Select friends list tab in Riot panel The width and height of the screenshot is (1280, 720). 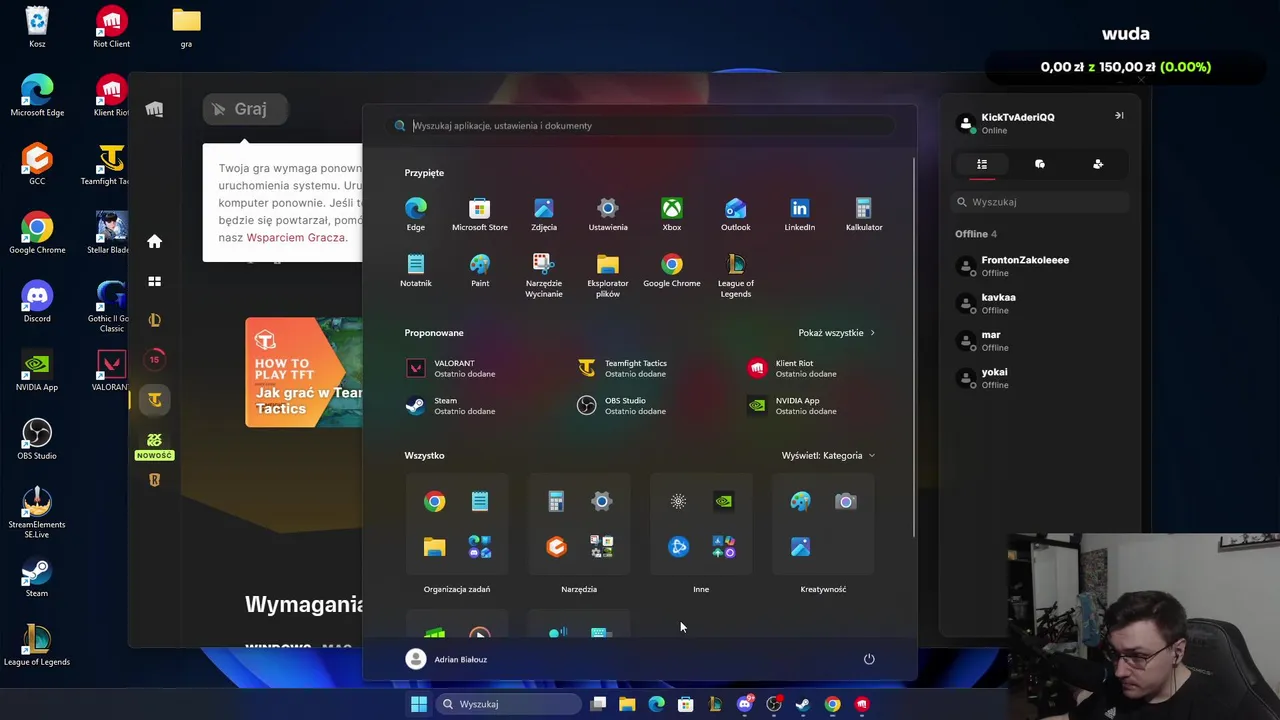click(x=982, y=164)
